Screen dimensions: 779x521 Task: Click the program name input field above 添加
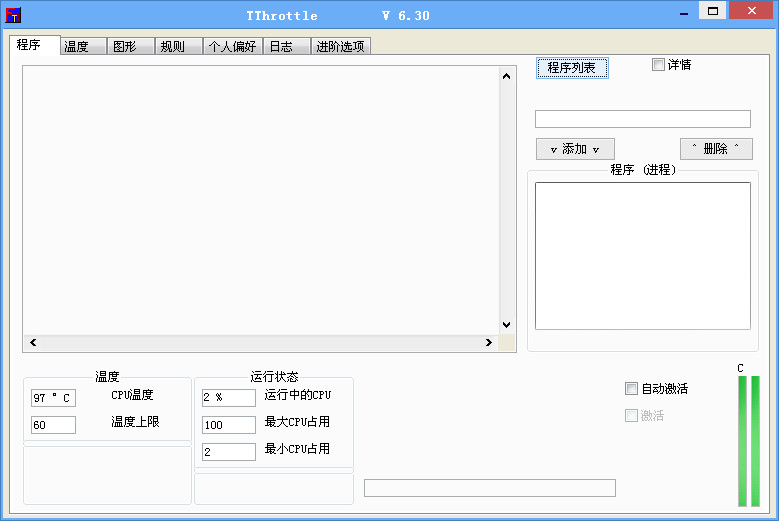click(x=643, y=119)
